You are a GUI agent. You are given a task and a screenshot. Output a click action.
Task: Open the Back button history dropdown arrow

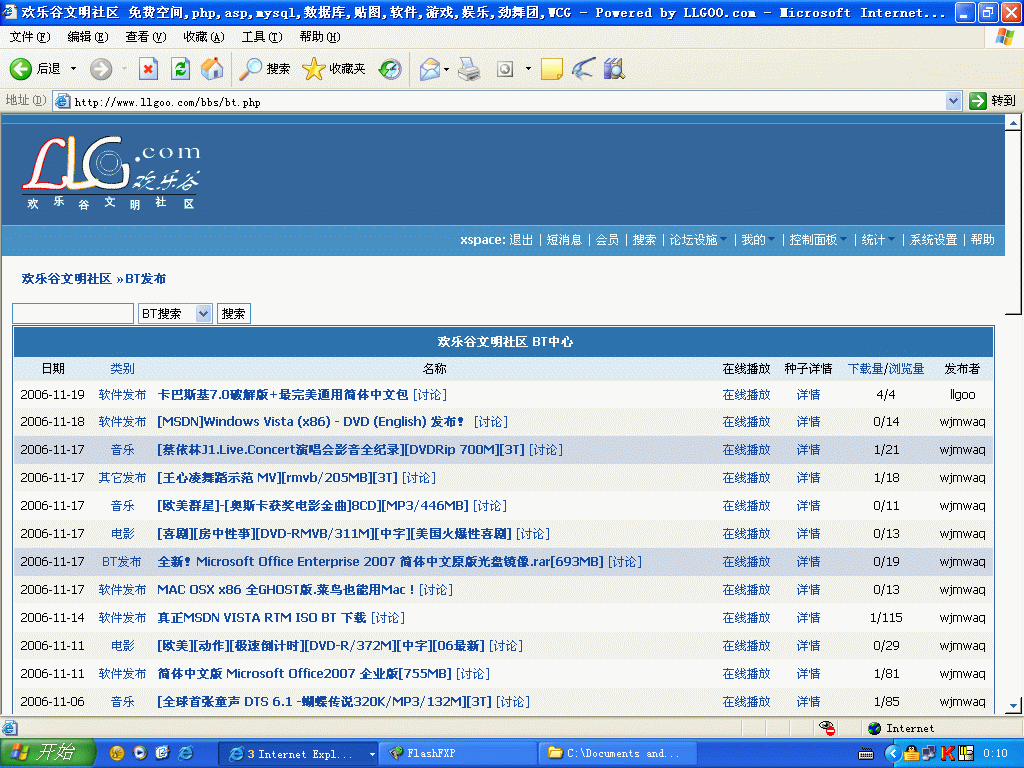pos(73,69)
